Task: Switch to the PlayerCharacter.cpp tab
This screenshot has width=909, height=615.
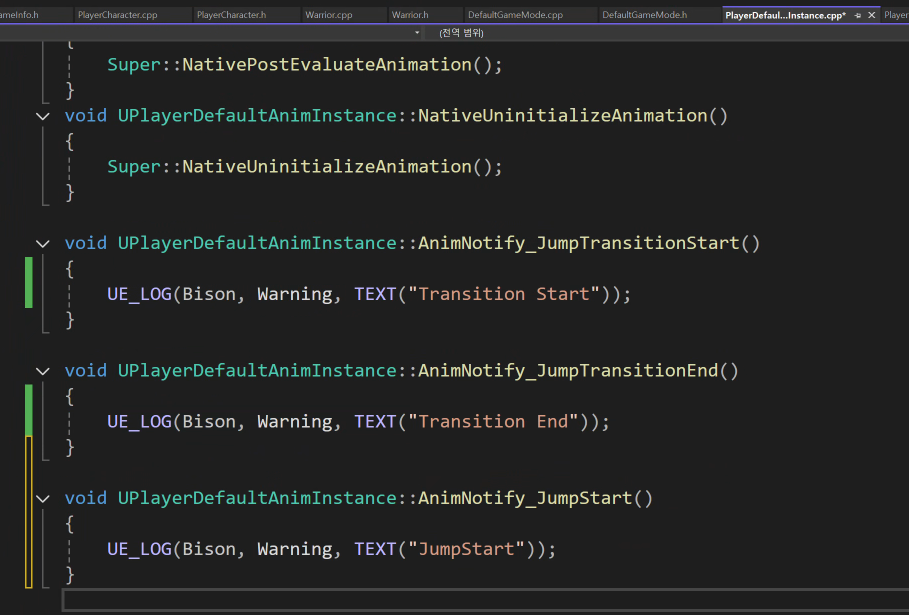Action: (x=118, y=14)
